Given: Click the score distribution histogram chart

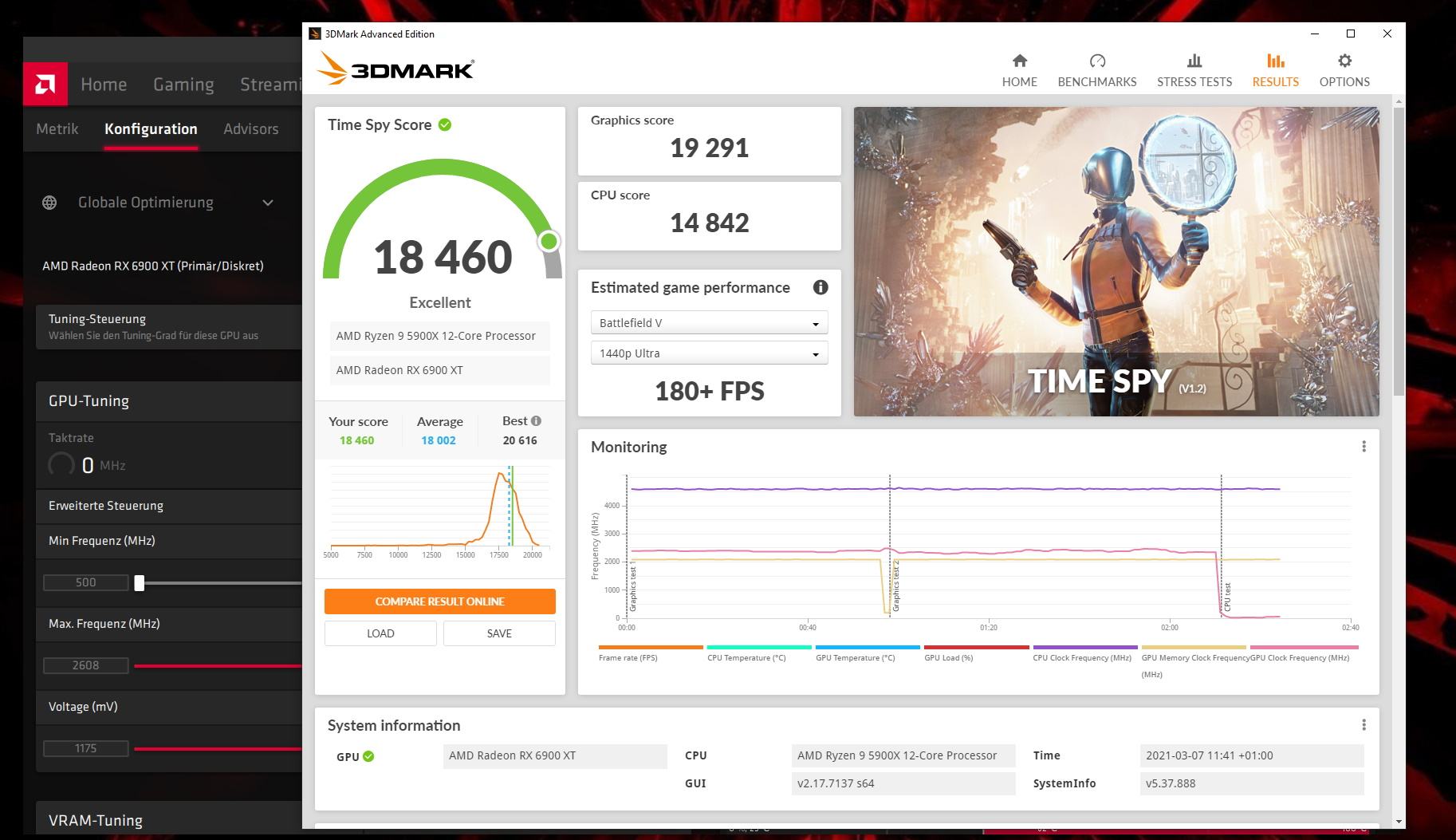Looking at the screenshot, I should pyautogui.click(x=438, y=513).
